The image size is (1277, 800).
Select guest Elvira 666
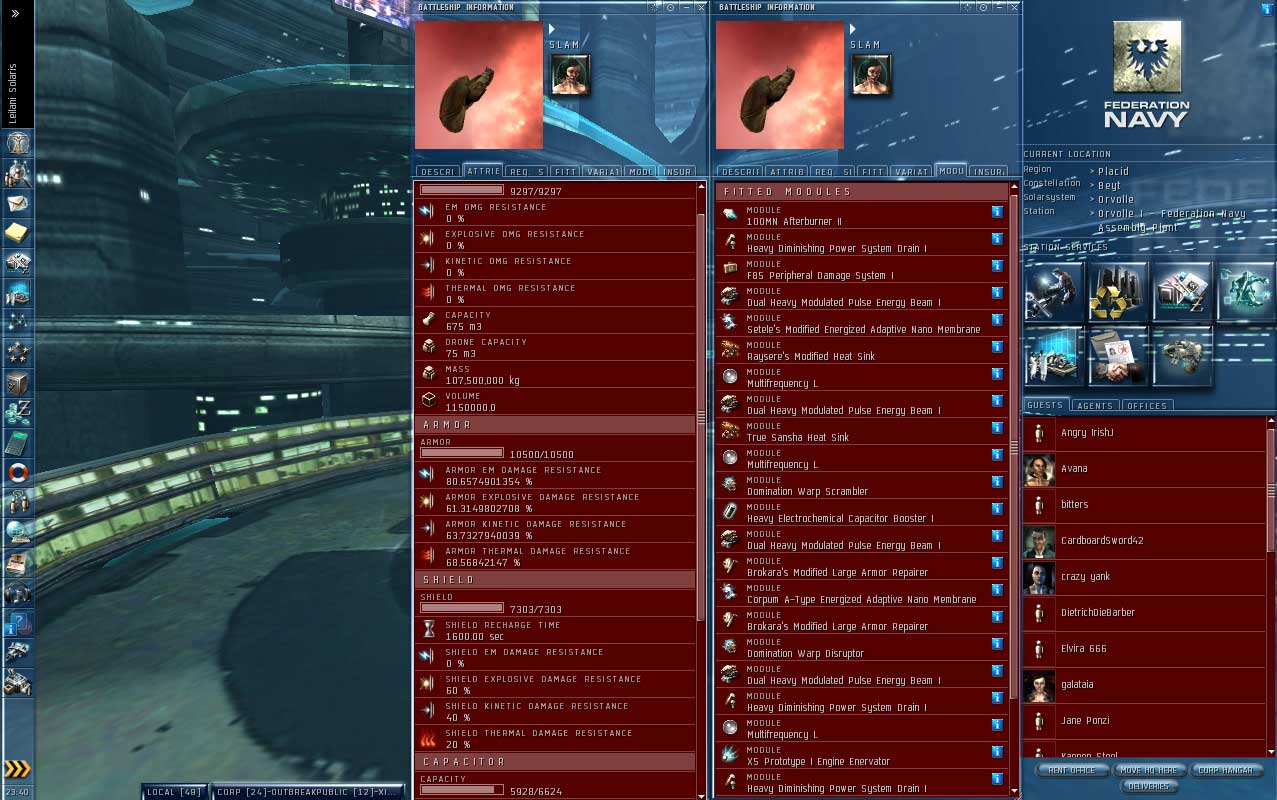1145,649
